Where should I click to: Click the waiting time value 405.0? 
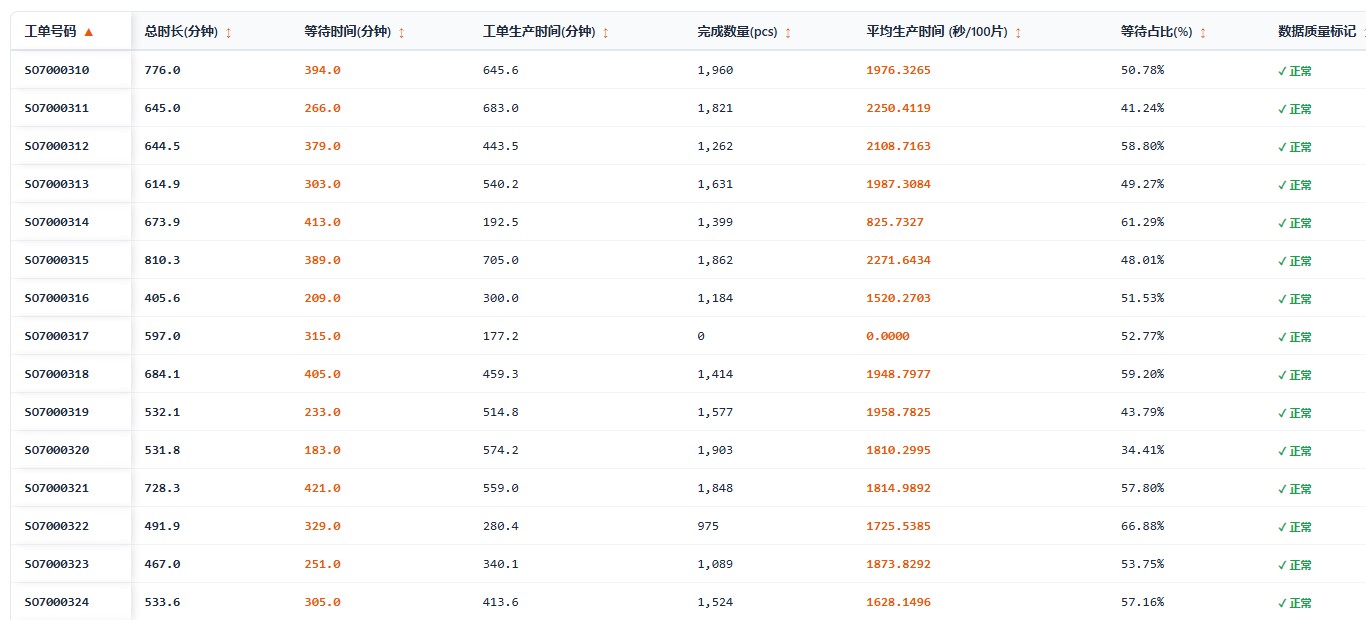[323, 374]
